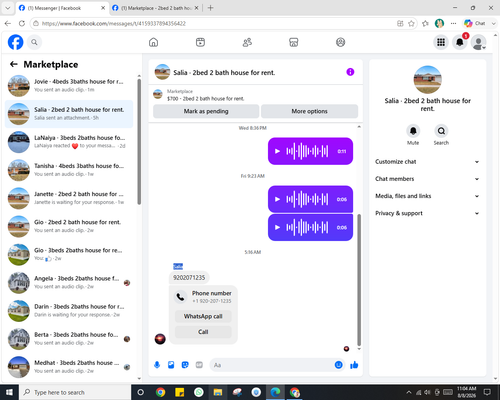The height and width of the screenshot is (400, 500).
Task: Expand the Chat members section
Action: pyautogui.click(x=427, y=179)
